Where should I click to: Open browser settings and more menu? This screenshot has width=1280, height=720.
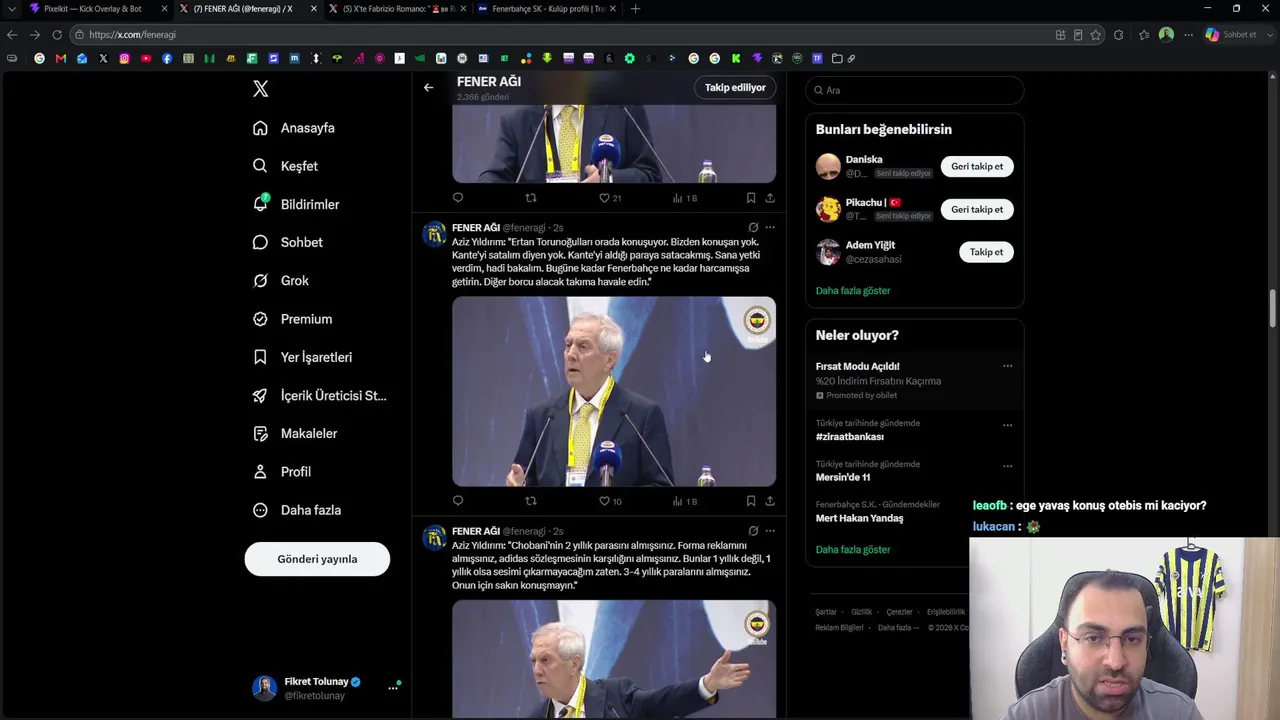point(1188,34)
